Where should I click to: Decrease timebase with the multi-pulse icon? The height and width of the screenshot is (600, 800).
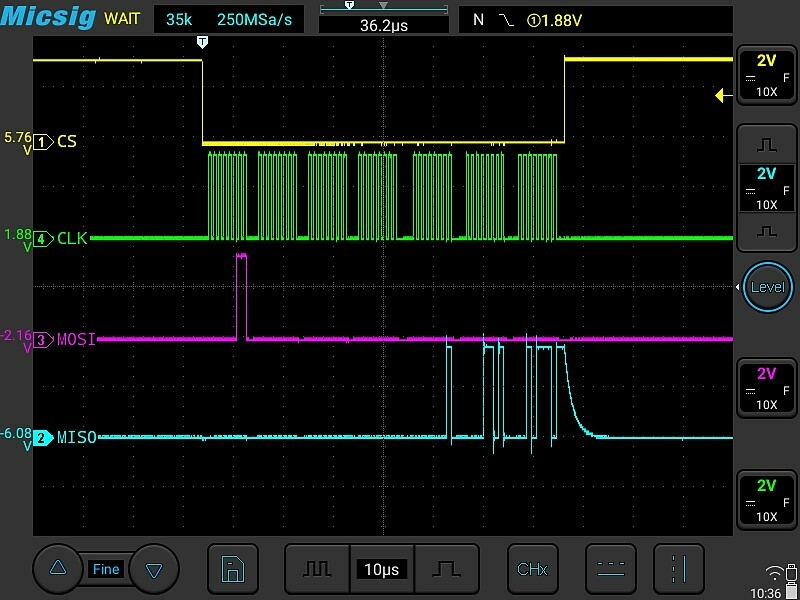pyautogui.click(x=317, y=569)
